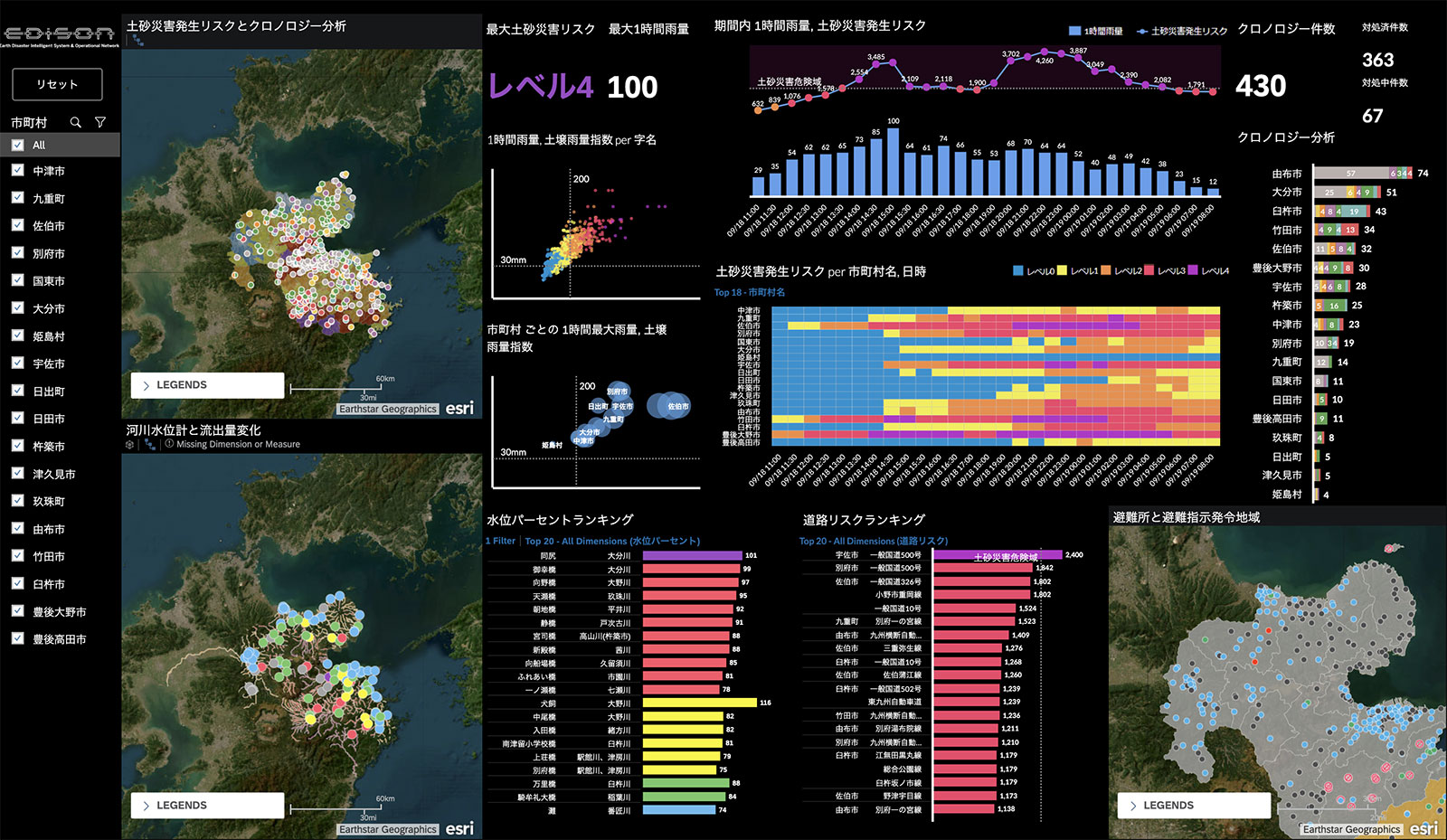Click the esri logo on the landslide map
The height and width of the screenshot is (840, 1447).
[459, 408]
